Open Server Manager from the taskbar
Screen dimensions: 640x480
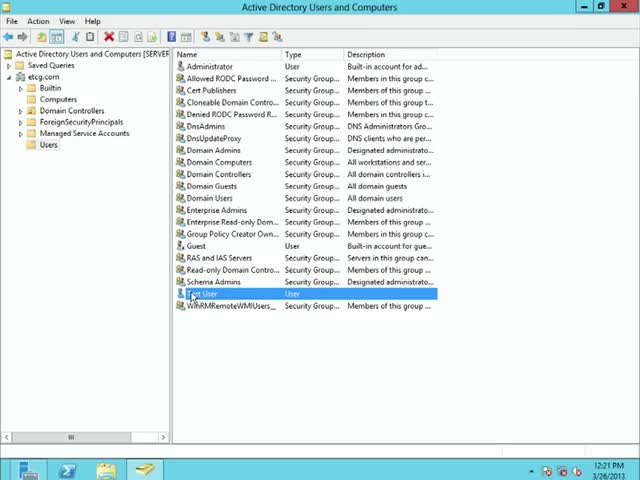click(x=28, y=470)
